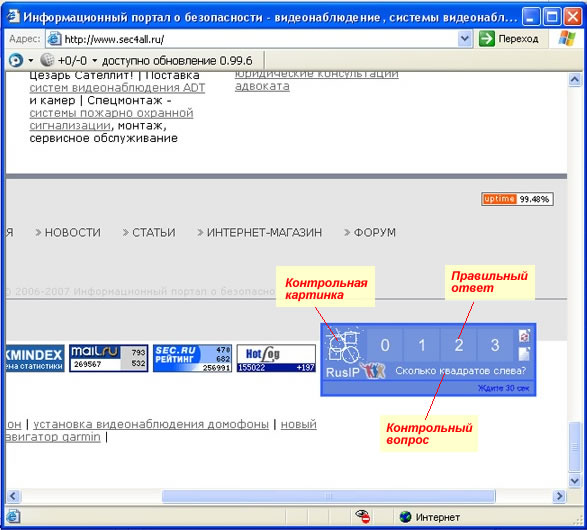Click the Интернет zone globe icon
The width and height of the screenshot is (587, 530).
405,517
